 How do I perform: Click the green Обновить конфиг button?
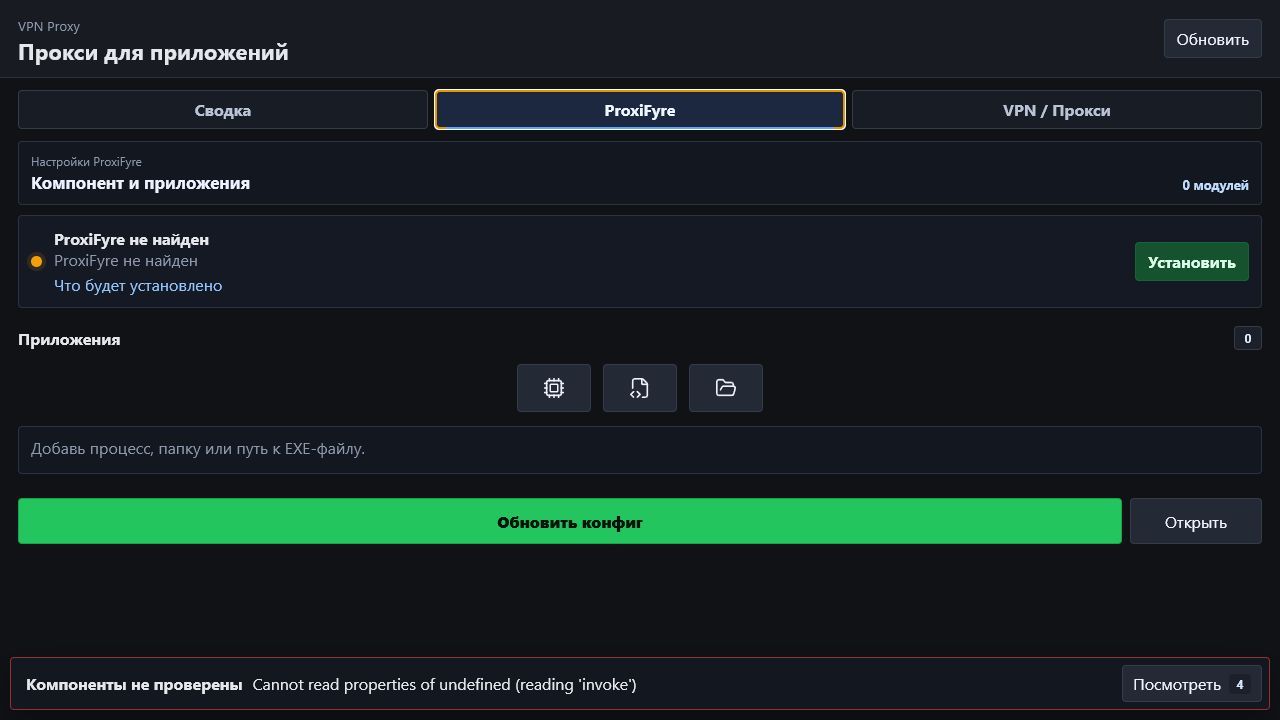[570, 522]
